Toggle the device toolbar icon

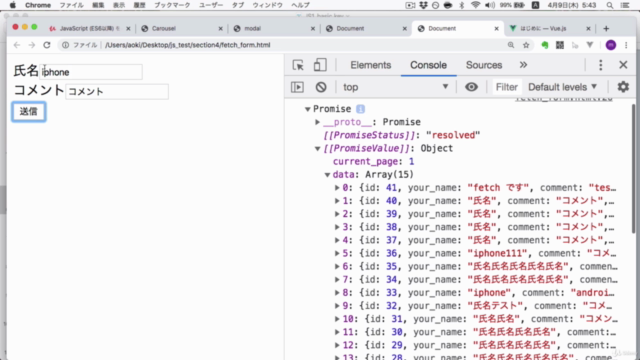(320, 65)
